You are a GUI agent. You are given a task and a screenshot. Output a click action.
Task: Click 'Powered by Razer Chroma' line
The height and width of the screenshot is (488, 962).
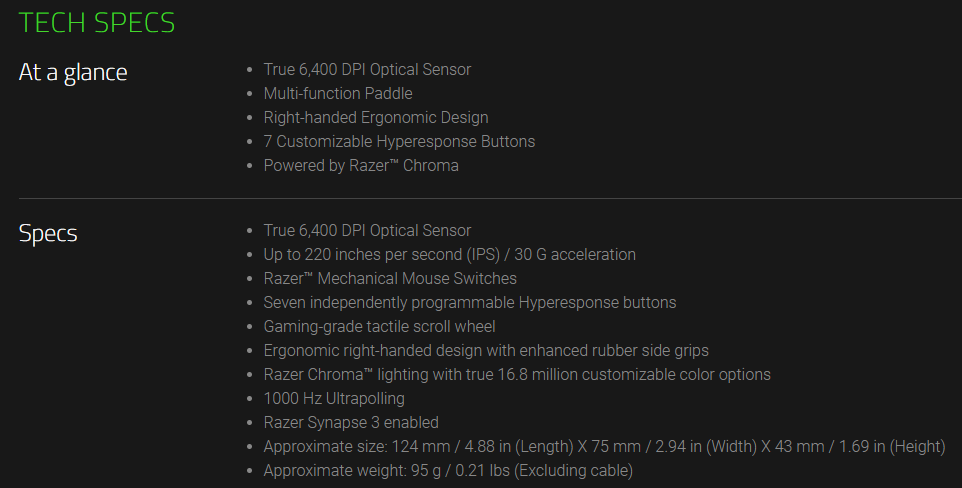coord(361,165)
